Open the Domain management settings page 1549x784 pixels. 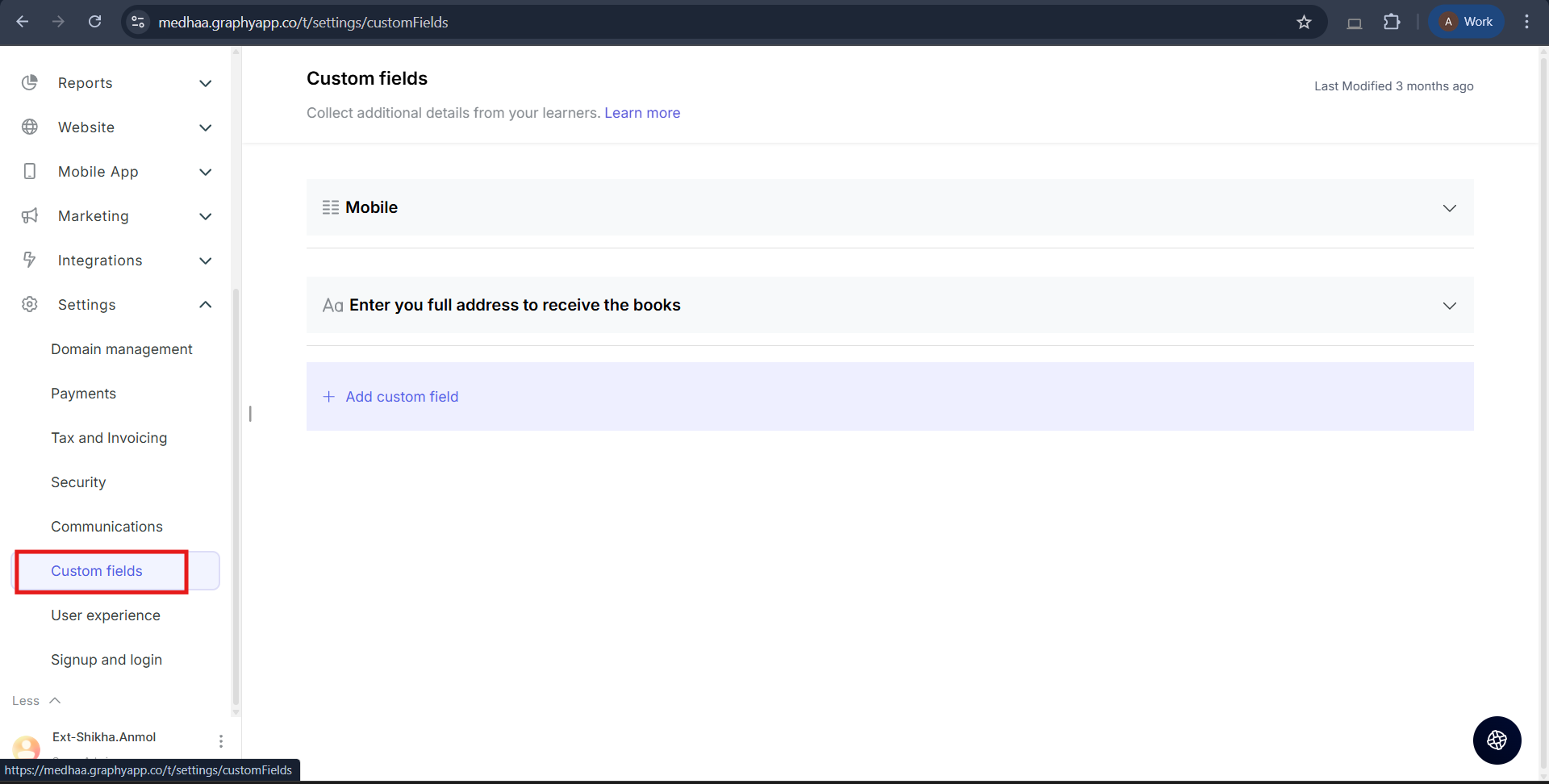tap(122, 349)
